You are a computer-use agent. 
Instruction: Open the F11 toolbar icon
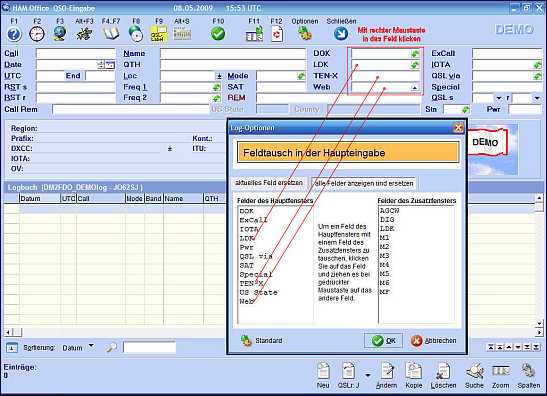coord(254,34)
